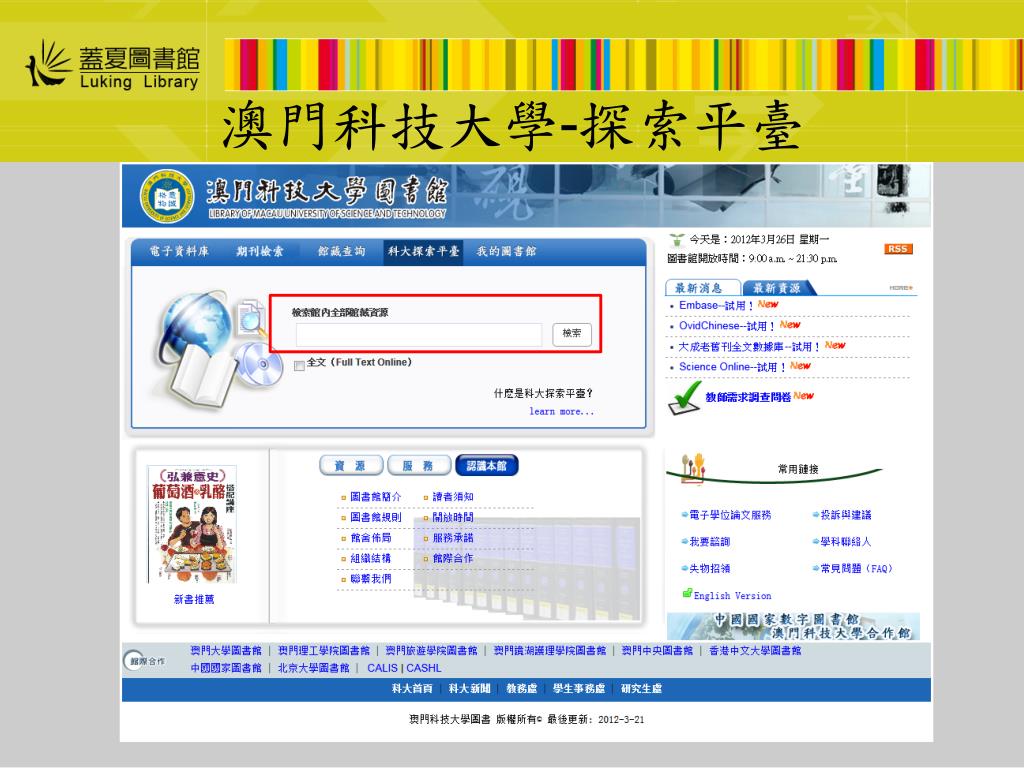Open the Science Online--試用 link
The height and width of the screenshot is (768, 1024).
click(x=733, y=367)
